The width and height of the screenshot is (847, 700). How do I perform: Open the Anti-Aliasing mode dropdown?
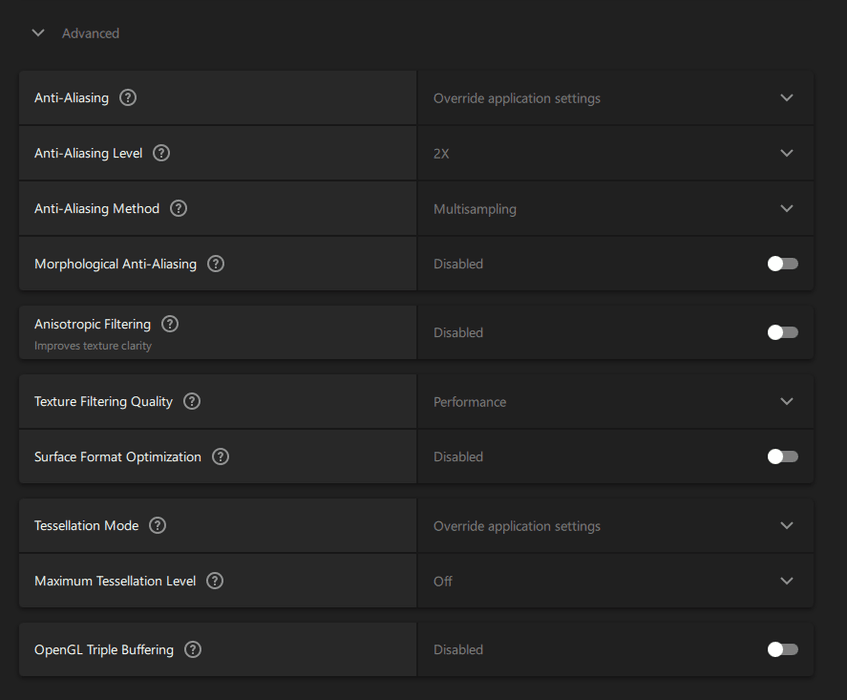click(615, 98)
